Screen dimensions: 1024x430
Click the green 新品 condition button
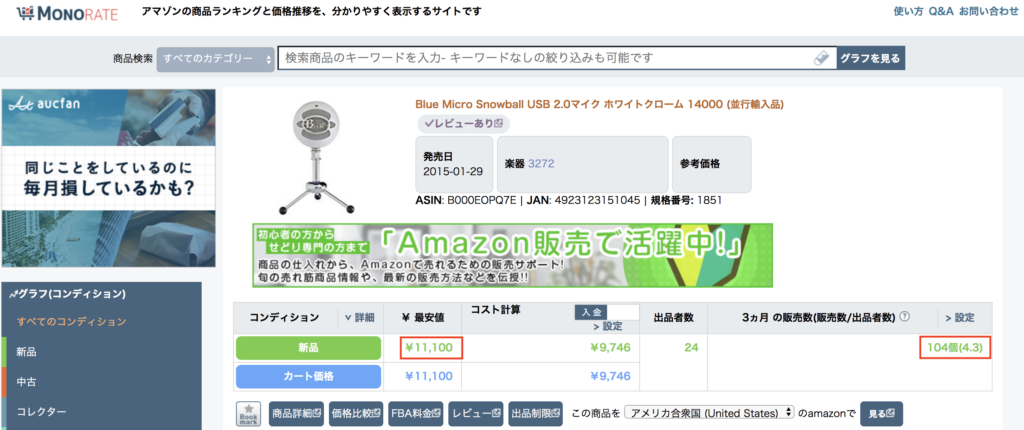[x=308, y=348]
